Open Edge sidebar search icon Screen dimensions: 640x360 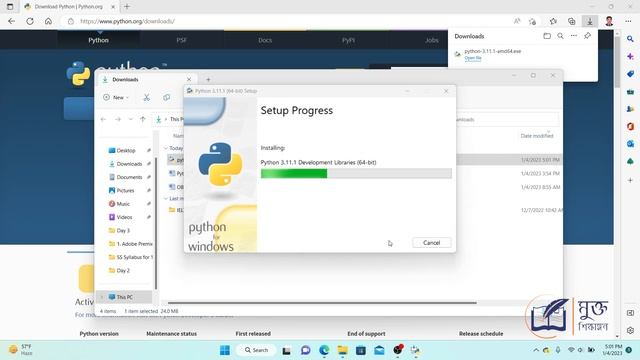(630, 39)
